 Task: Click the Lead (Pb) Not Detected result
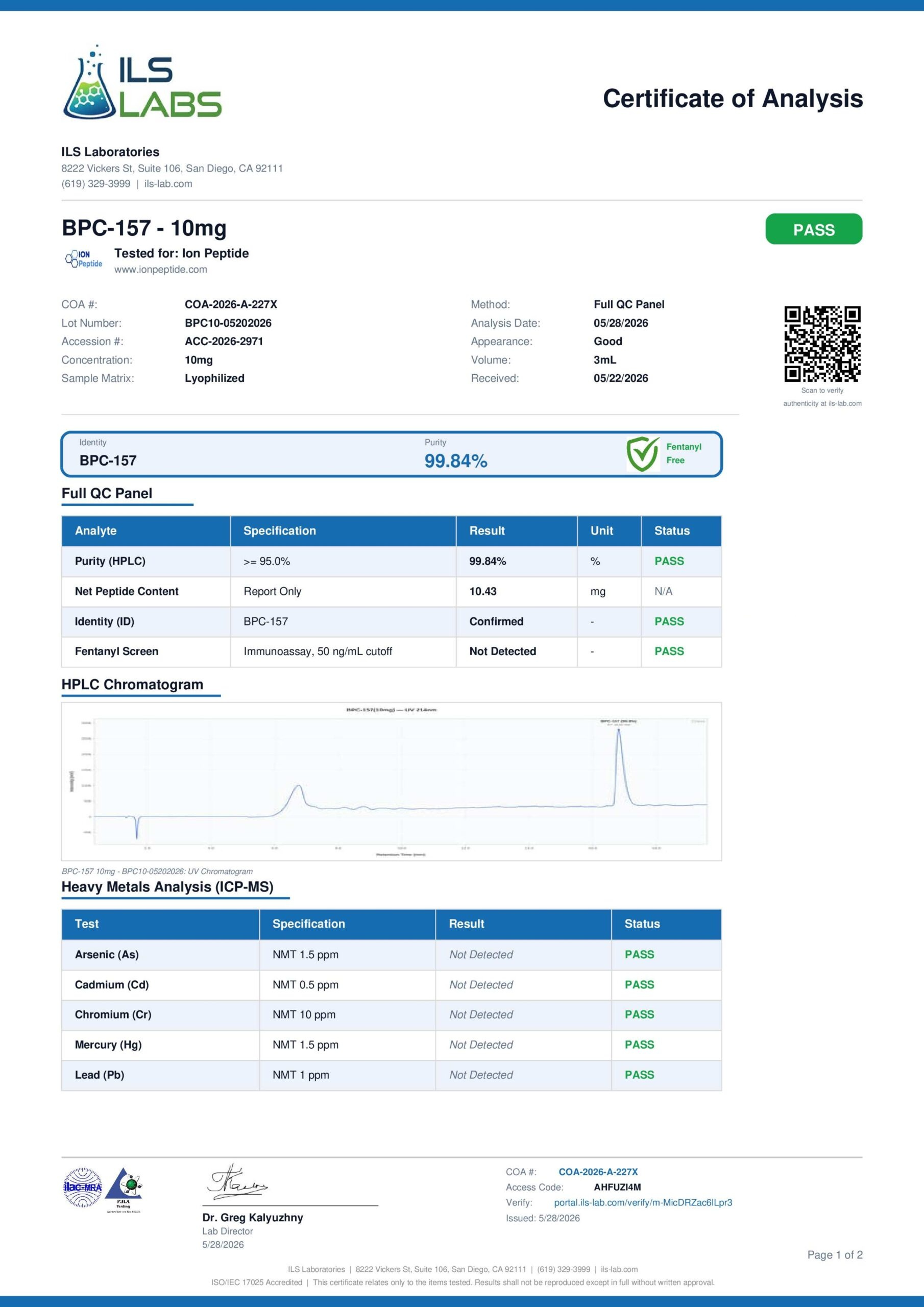[481, 1075]
